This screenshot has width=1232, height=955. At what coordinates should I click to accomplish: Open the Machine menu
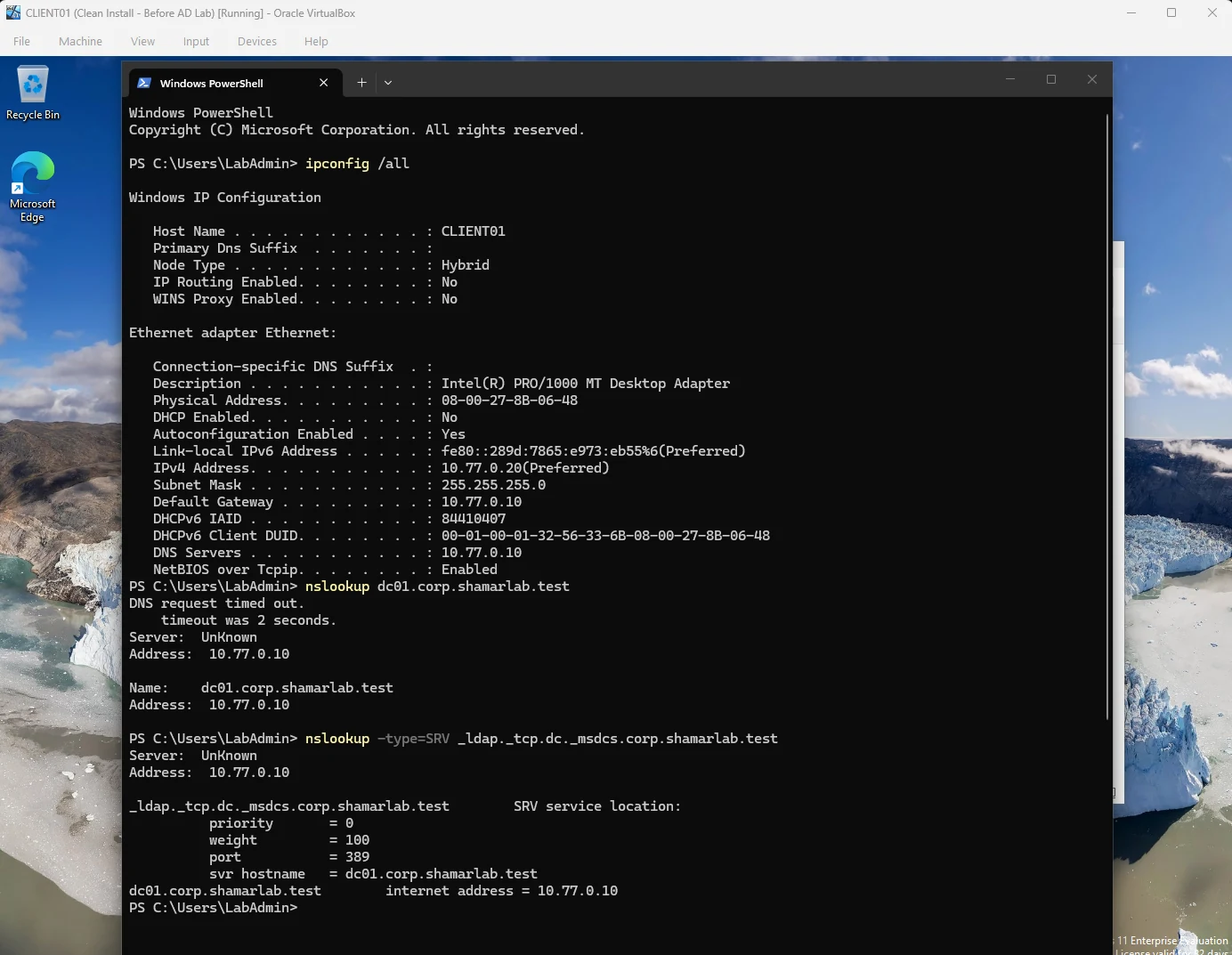80,41
